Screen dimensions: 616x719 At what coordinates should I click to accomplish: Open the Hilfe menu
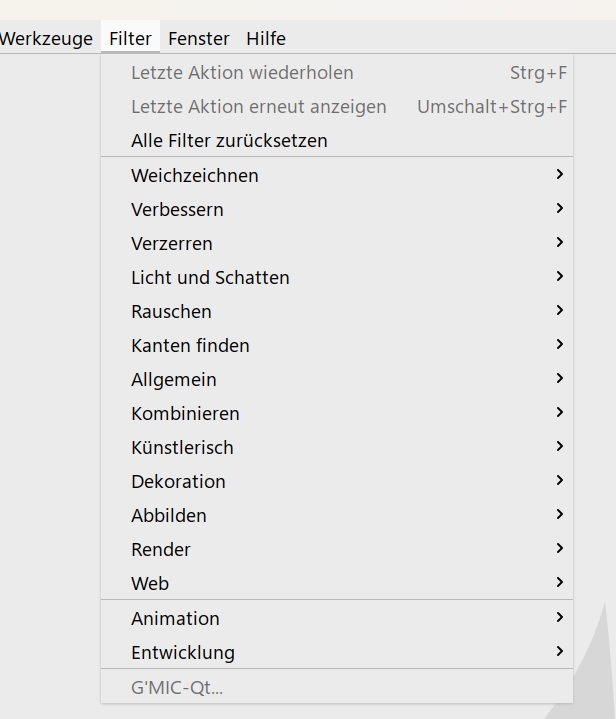[x=266, y=39]
